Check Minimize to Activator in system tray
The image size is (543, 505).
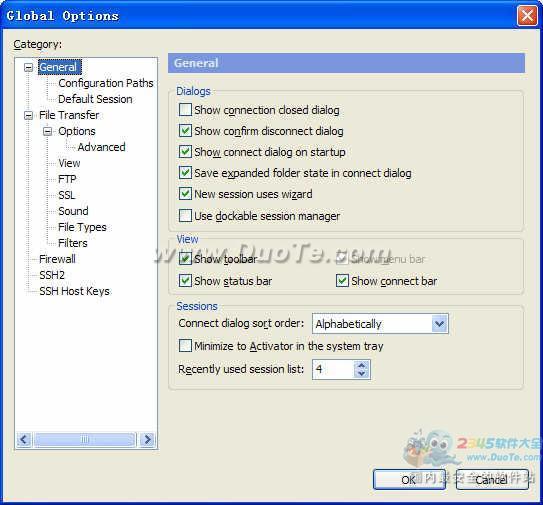point(185,346)
